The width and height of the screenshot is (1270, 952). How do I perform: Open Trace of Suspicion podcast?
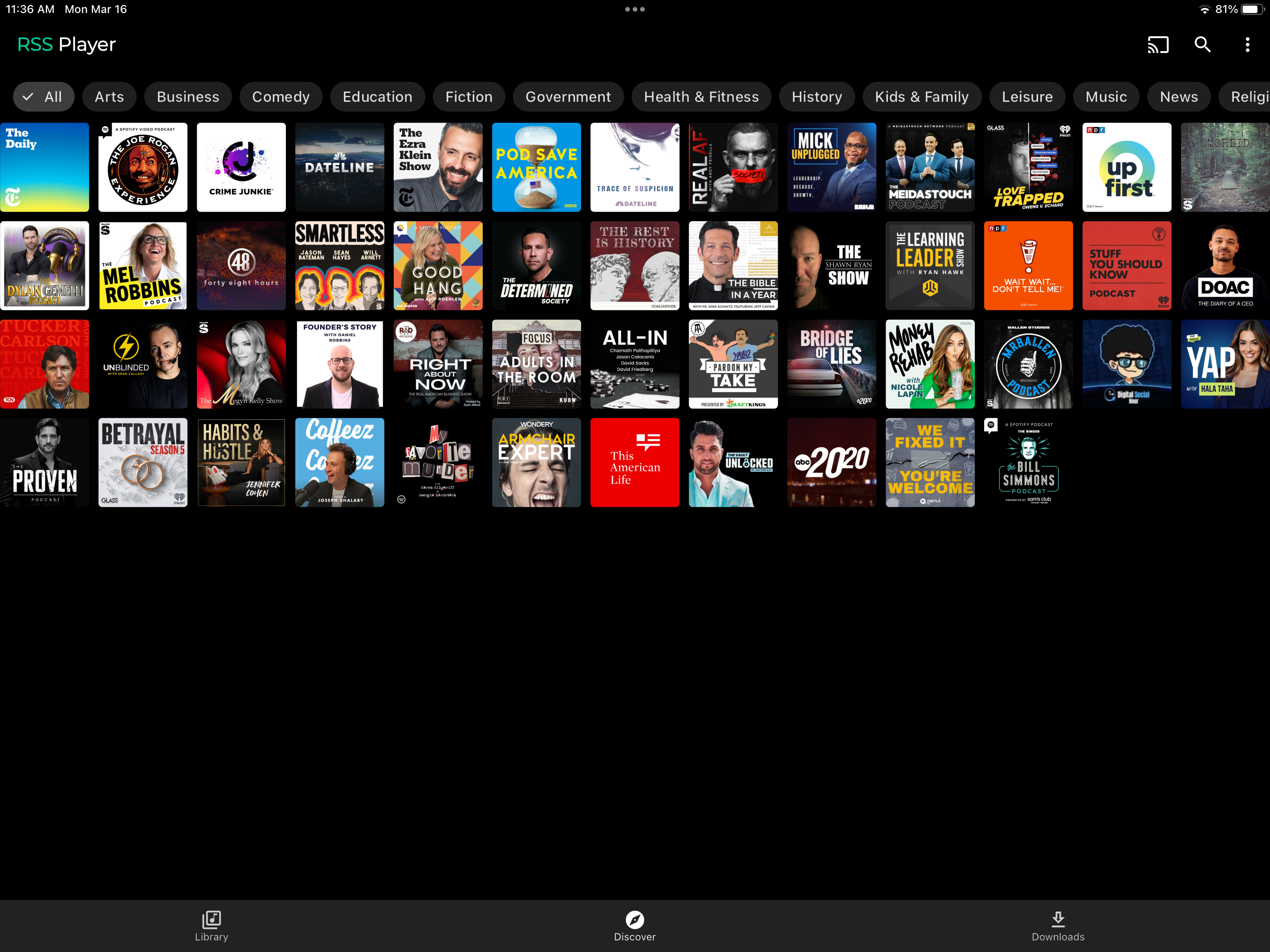(x=635, y=167)
